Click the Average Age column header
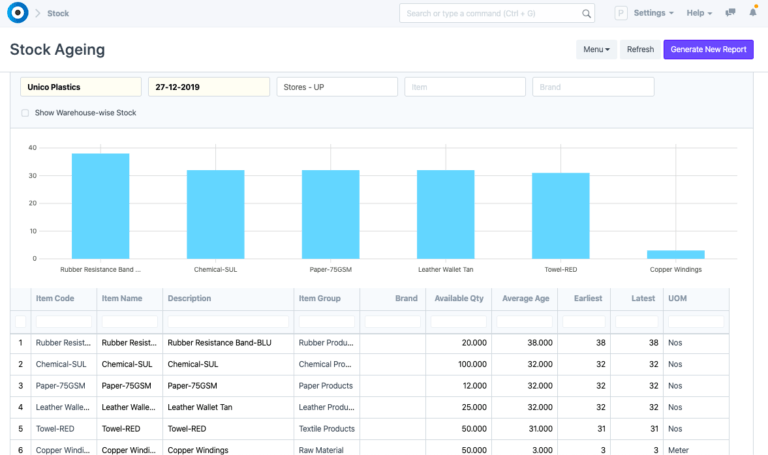The image size is (768, 455). 525,298
